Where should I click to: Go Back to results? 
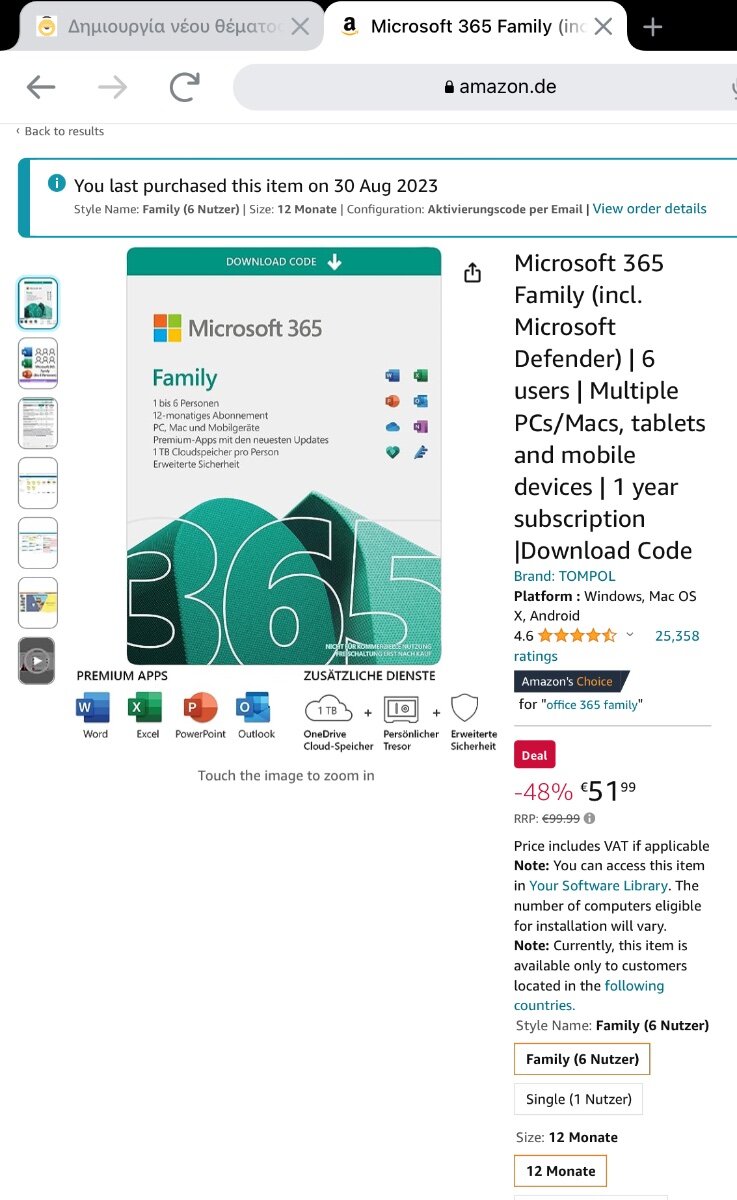(x=60, y=131)
